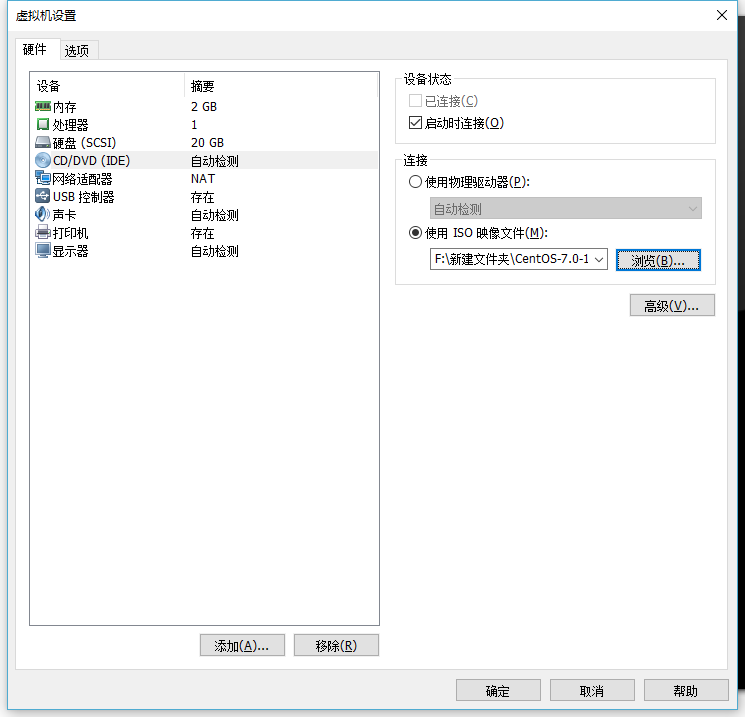Viewport: 745px width, 717px height.
Task: Click the 2 GB memory summary value
Action: 204,106
